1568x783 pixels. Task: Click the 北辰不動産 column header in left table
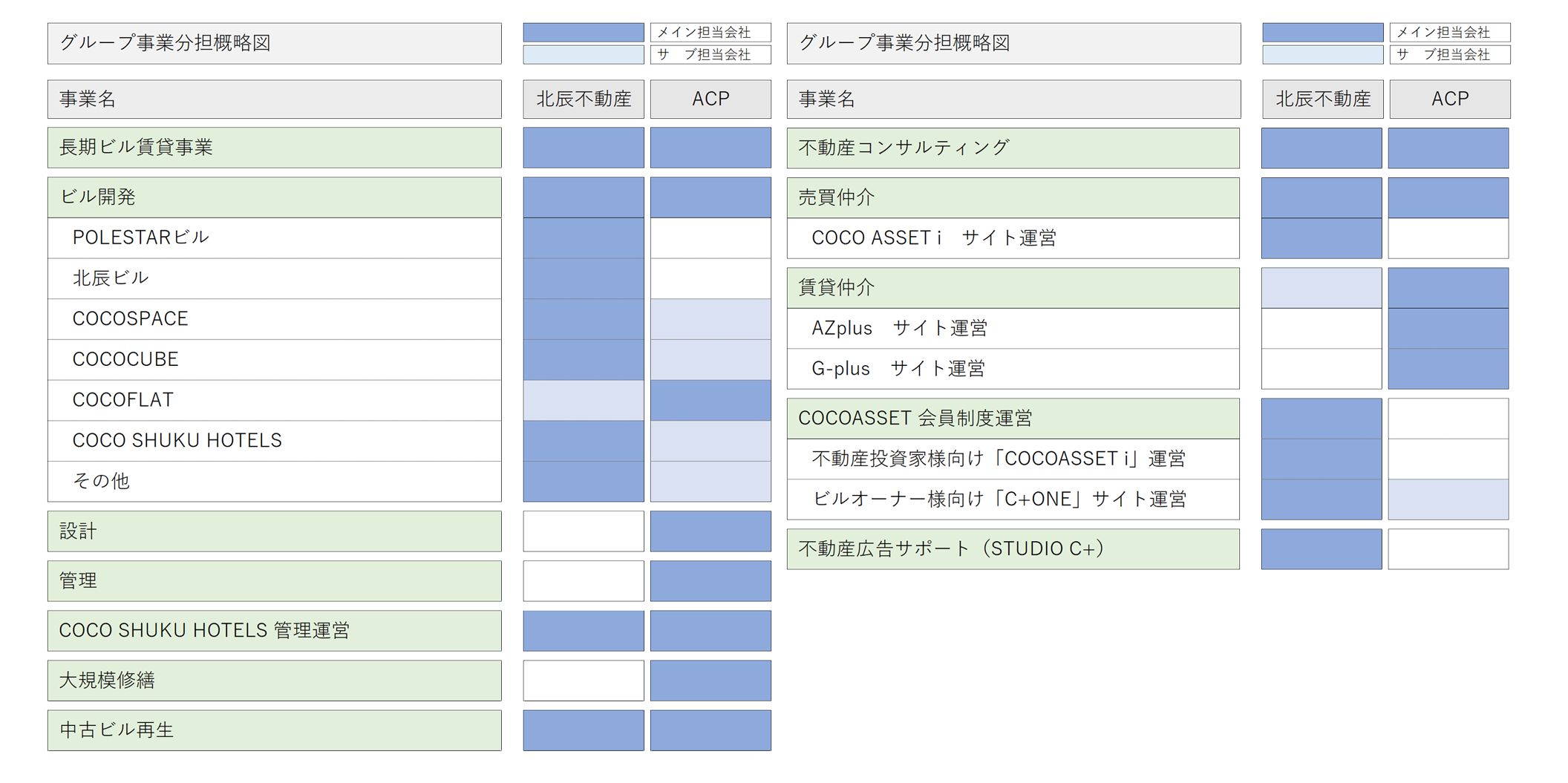click(584, 99)
